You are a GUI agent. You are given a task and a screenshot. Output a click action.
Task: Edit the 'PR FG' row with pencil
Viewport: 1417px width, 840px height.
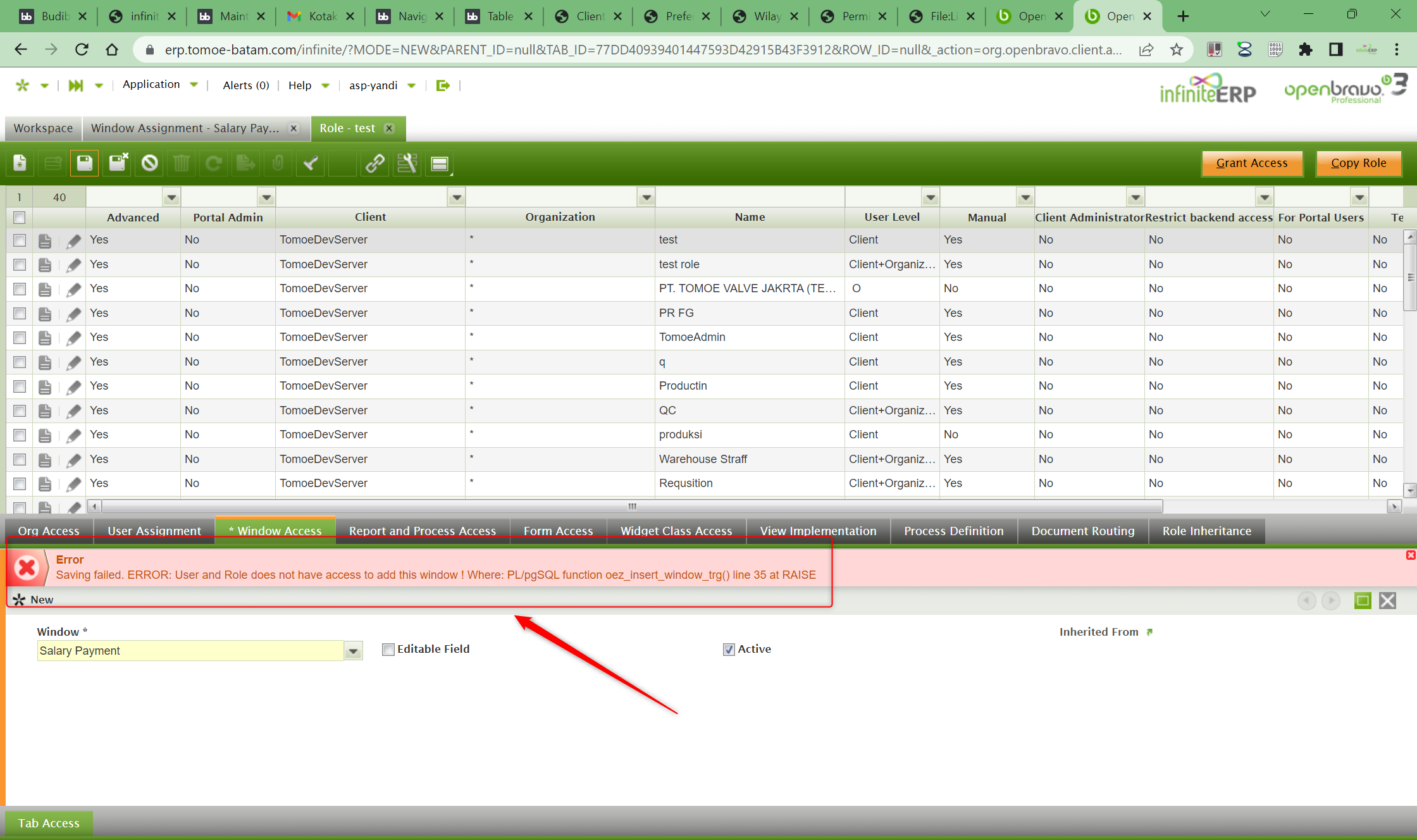[74, 314]
